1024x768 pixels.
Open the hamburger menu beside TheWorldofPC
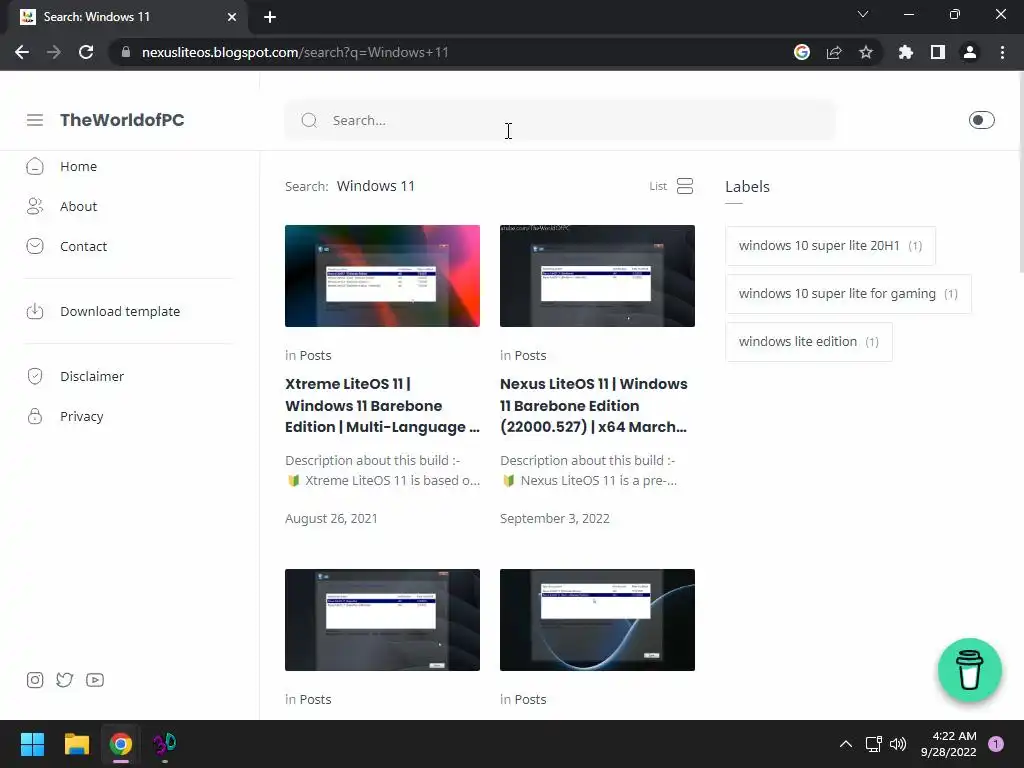click(x=35, y=120)
